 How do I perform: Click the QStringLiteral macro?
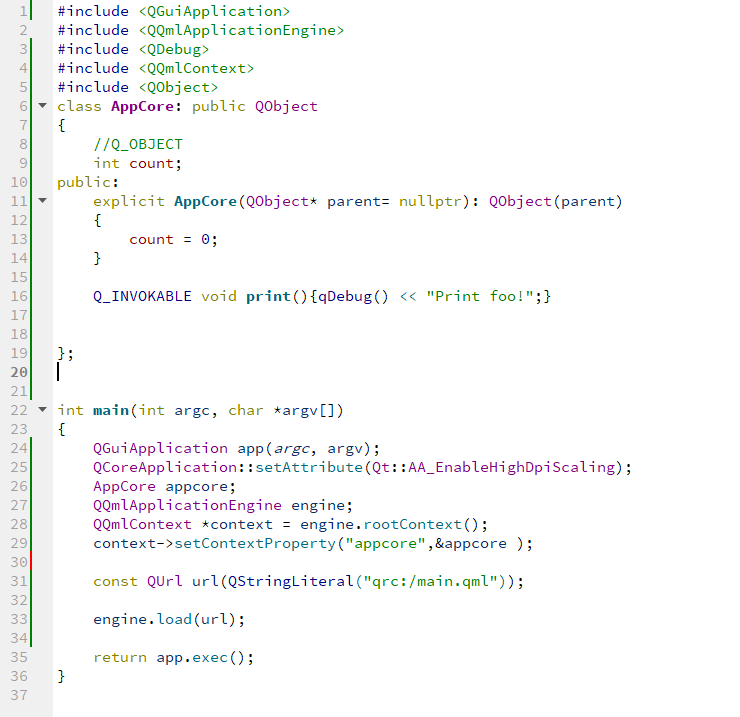coord(291,582)
